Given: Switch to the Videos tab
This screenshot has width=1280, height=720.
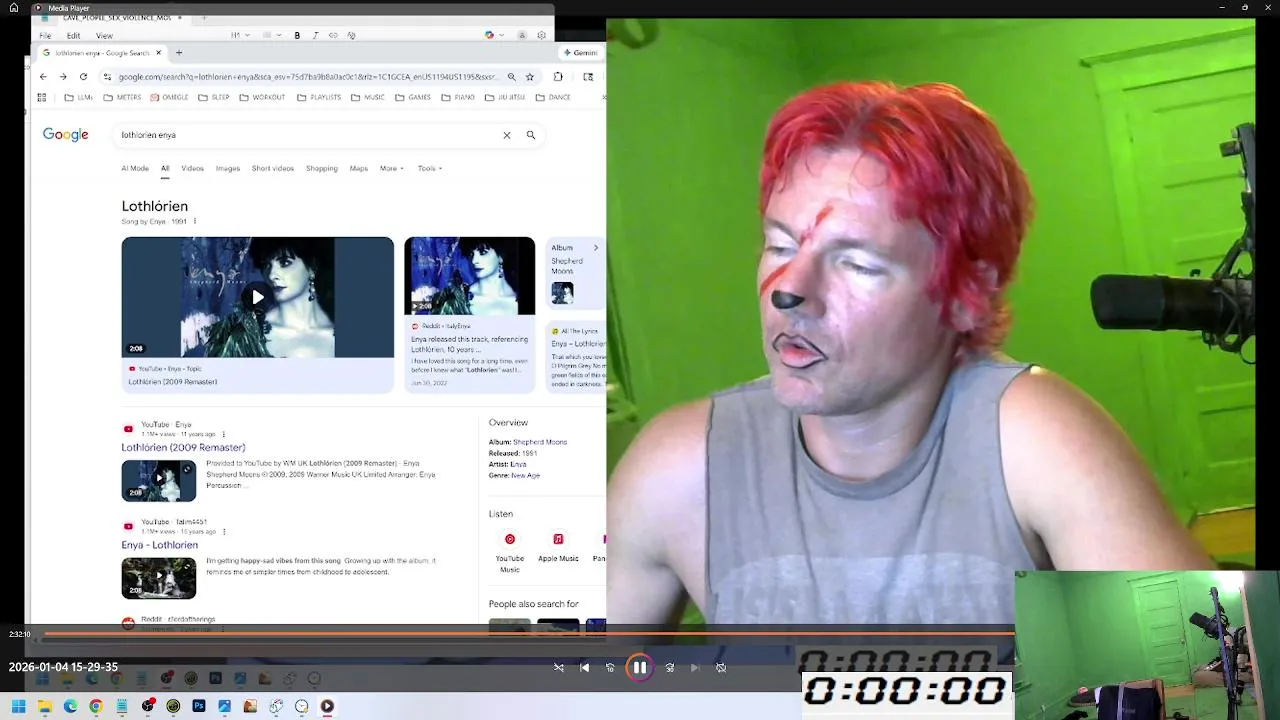Looking at the screenshot, I should [192, 168].
